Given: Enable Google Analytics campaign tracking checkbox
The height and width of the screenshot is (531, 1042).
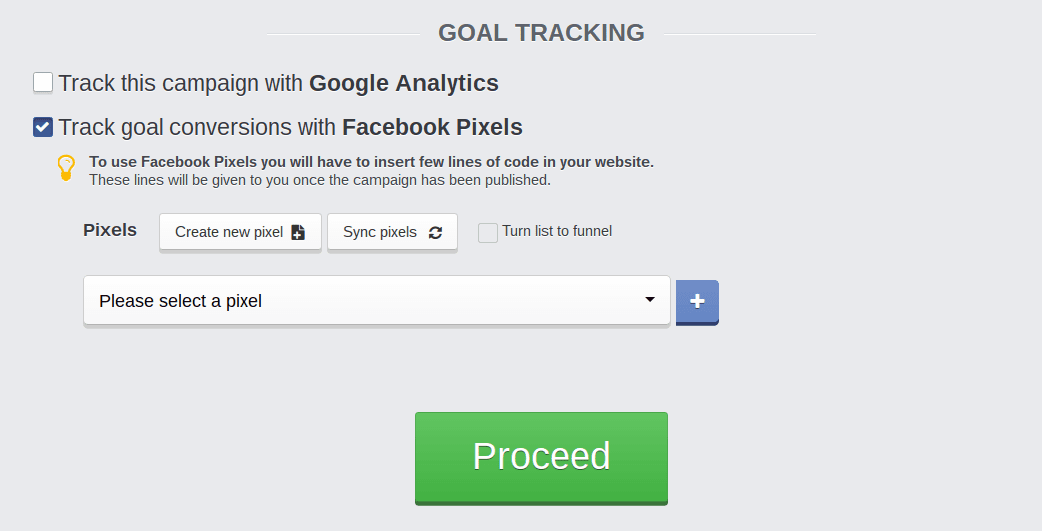Looking at the screenshot, I should click(43, 82).
